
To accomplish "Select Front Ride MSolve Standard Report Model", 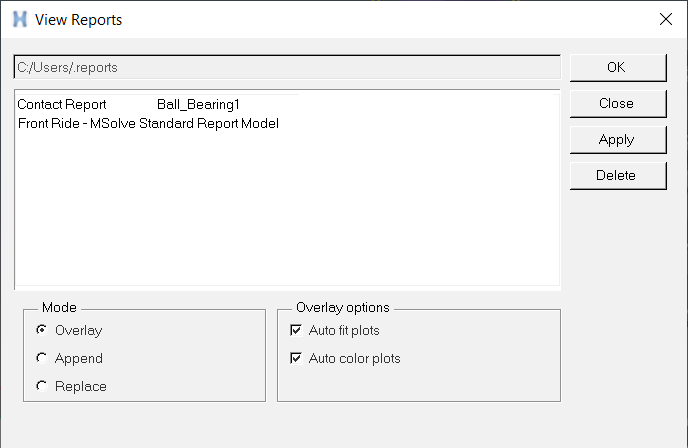I will point(148,123).
